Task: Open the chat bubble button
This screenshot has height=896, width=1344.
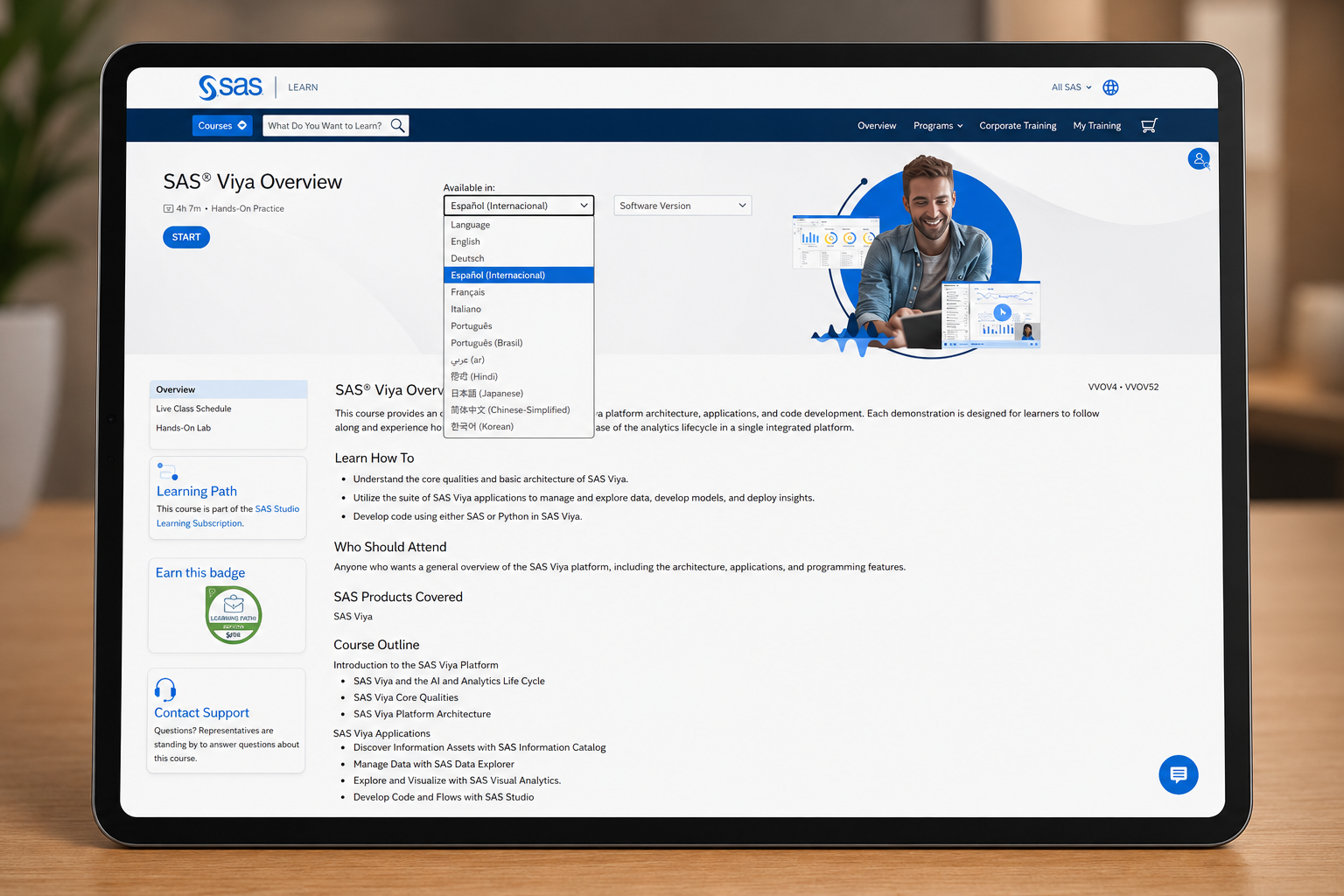Action: [x=1179, y=774]
